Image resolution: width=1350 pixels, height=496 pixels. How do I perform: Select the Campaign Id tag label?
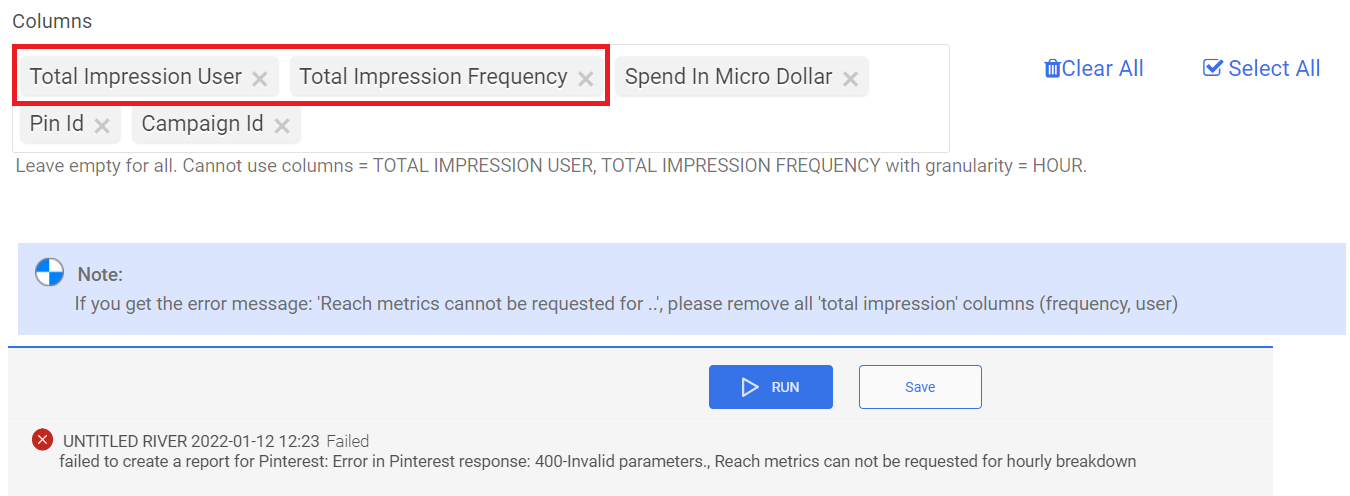[203, 124]
